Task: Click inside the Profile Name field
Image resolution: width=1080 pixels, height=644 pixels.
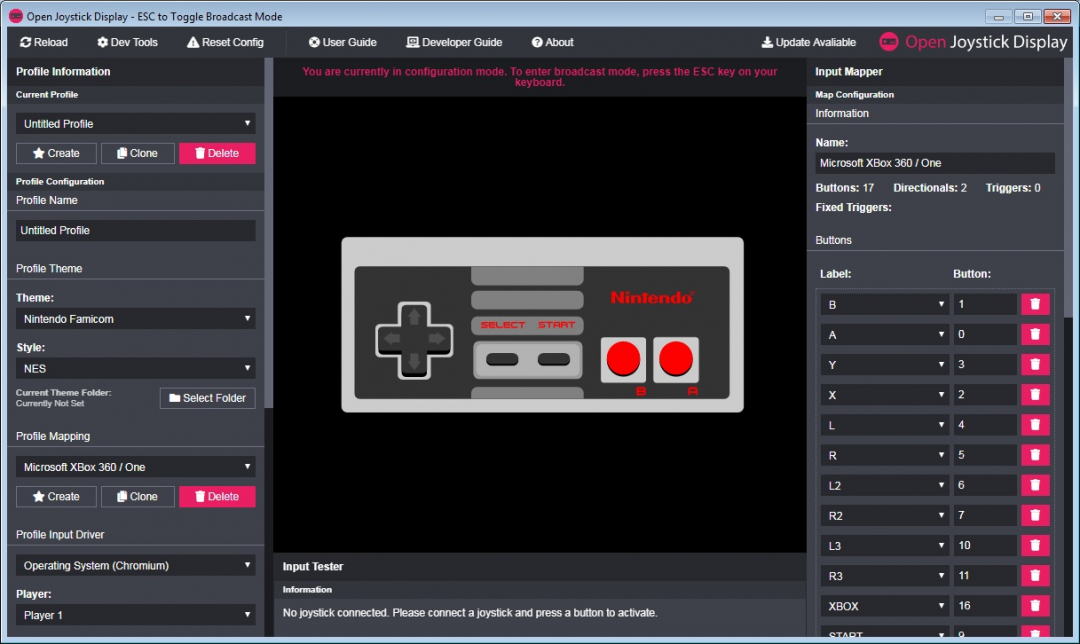Action: [x=135, y=230]
